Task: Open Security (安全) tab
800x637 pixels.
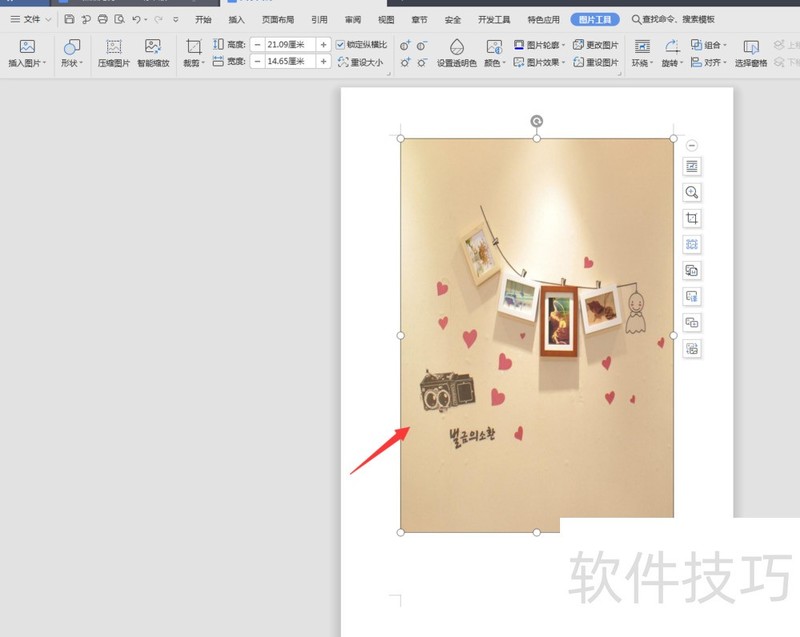Action: click(x=453, y=19)
